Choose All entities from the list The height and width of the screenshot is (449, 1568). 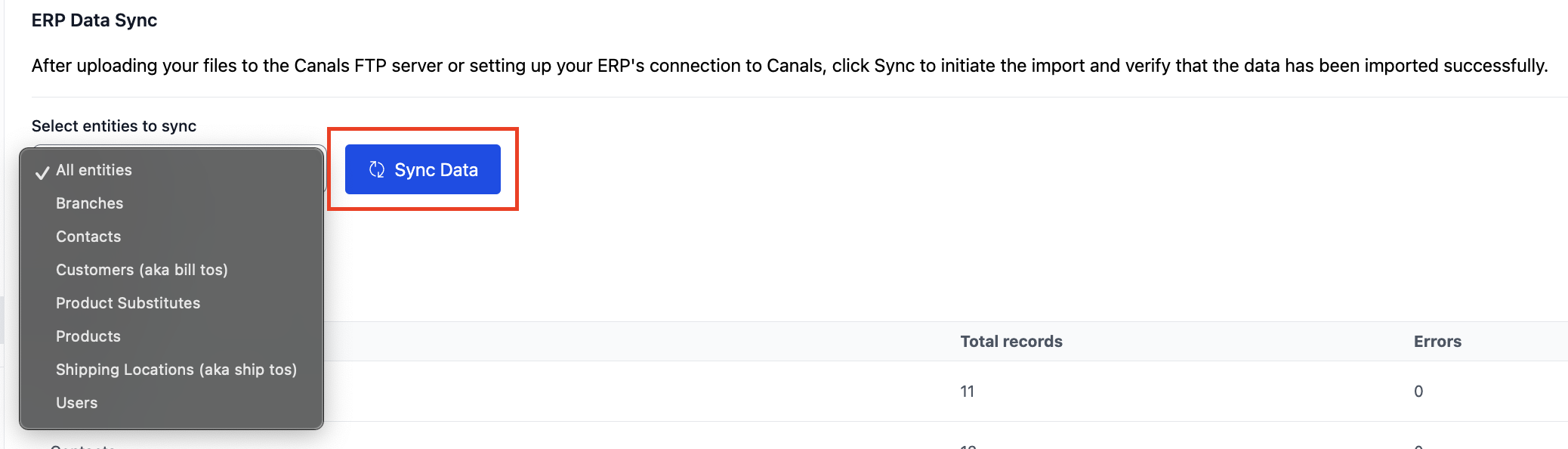[171, 170]
